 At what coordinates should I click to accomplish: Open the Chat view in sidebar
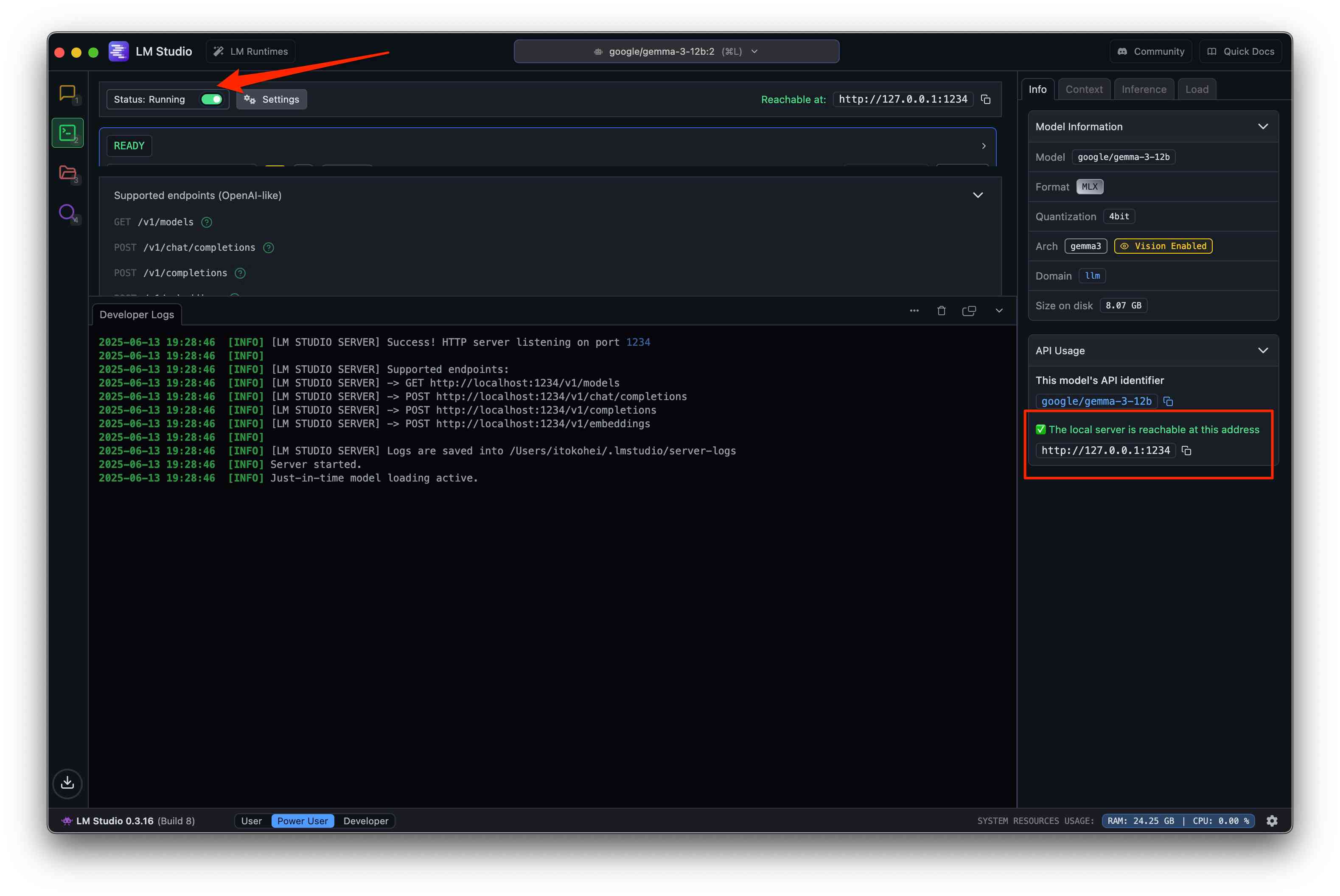click(x=67, y=92)
